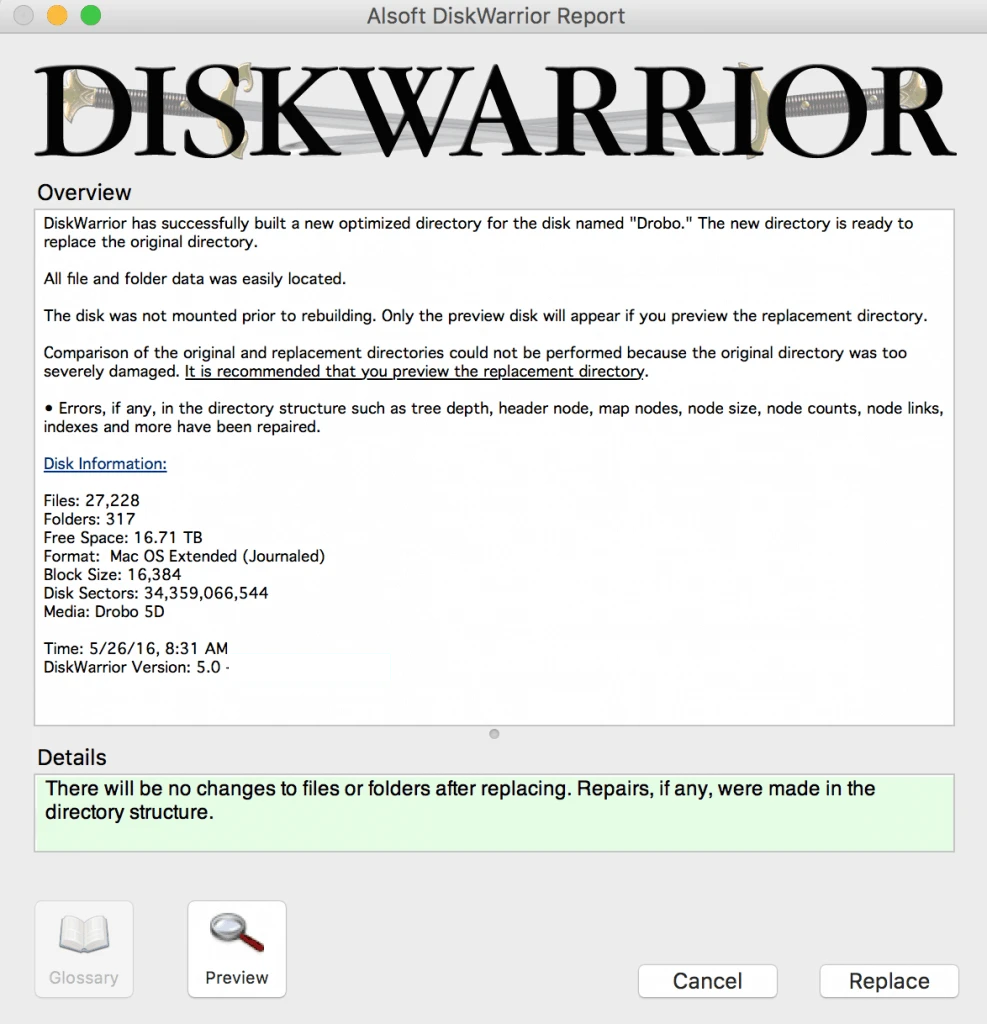Click the Cancel button
Viewport: 987px width, 1024px height.
coord(707,981)
